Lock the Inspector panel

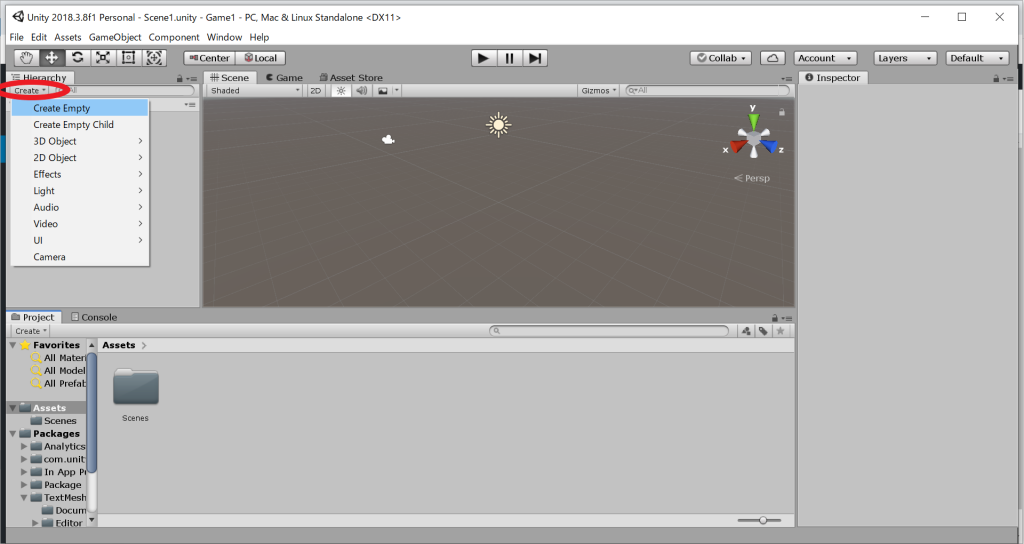tap(996, 78)
